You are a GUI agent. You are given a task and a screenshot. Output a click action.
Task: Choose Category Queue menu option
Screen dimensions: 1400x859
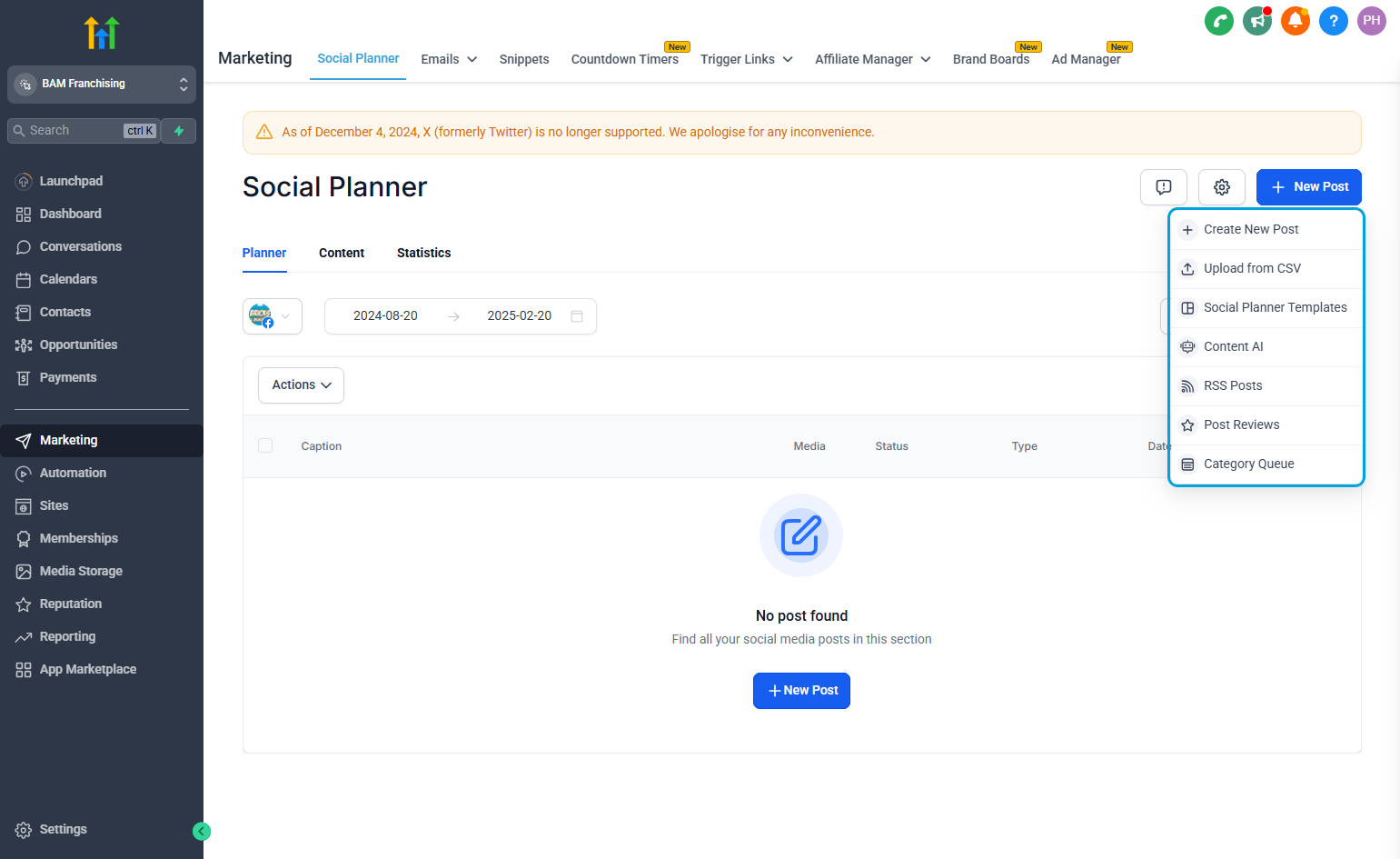click(1266, 464)
